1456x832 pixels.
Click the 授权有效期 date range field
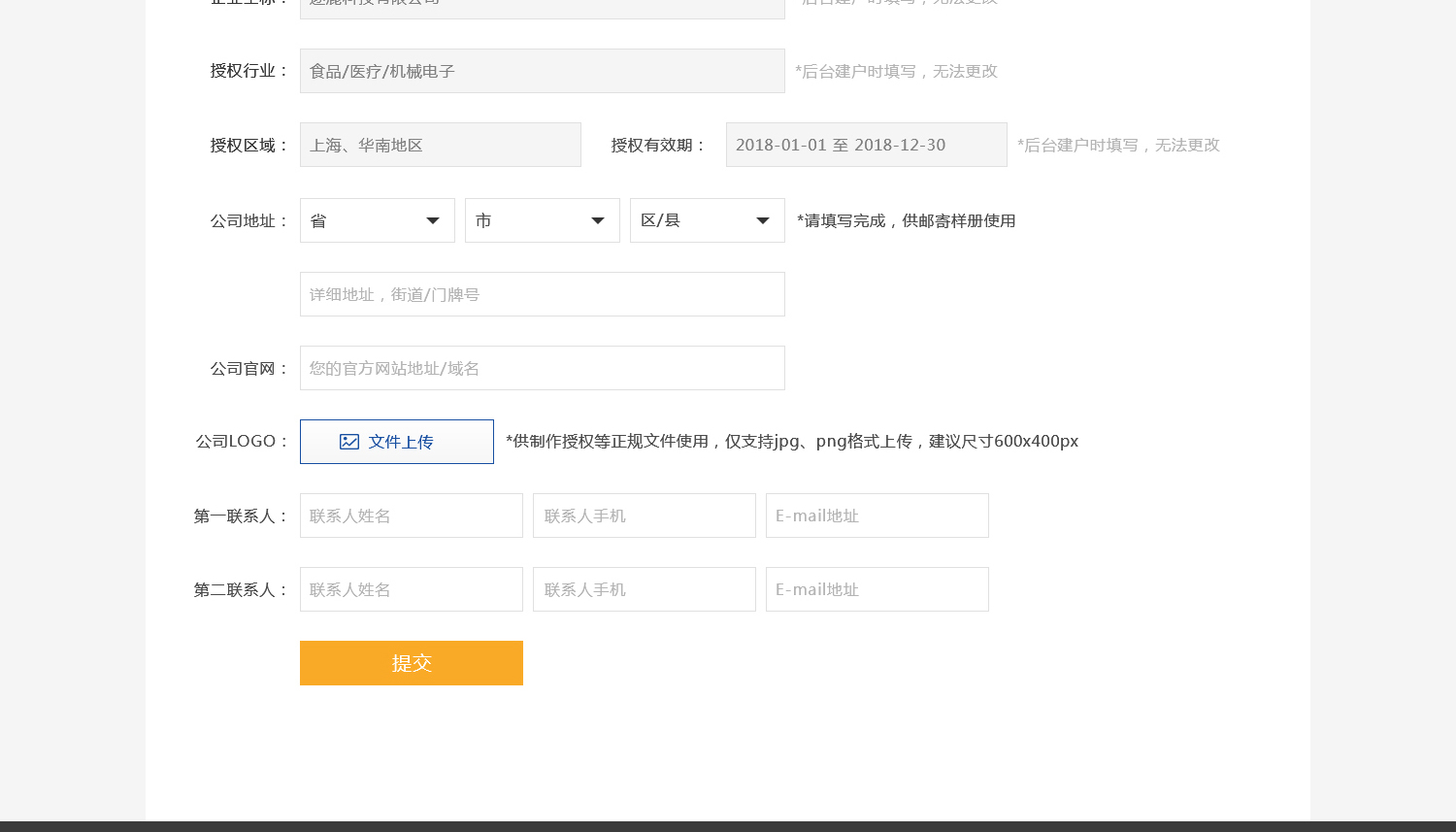pos(866,145)
